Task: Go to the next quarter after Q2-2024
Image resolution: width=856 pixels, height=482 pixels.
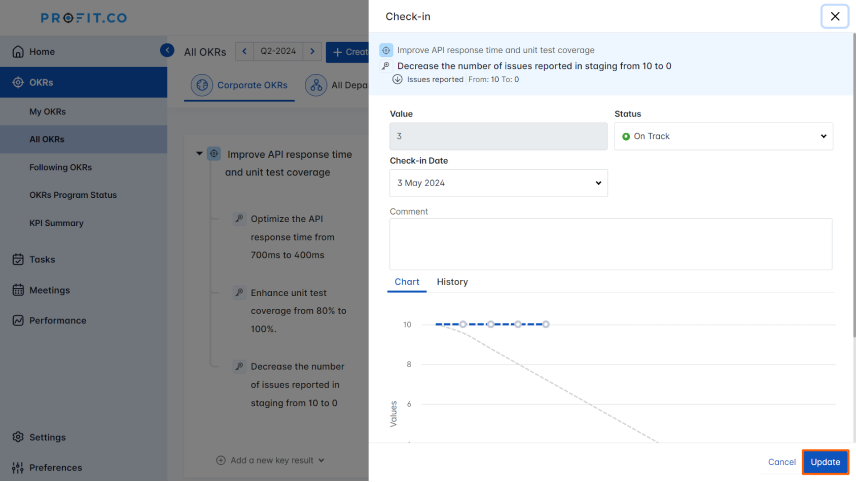Action: coord(312,51)
